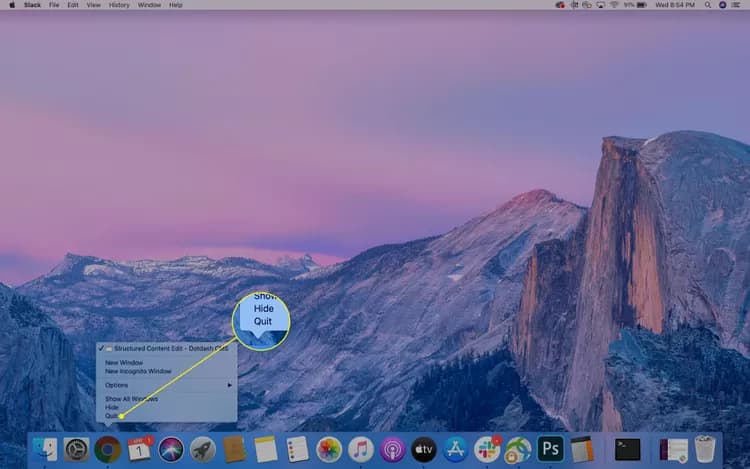Open the Siri icon in Dock
This screenshot has height=469, width=750.
click(x=171, y=449)
